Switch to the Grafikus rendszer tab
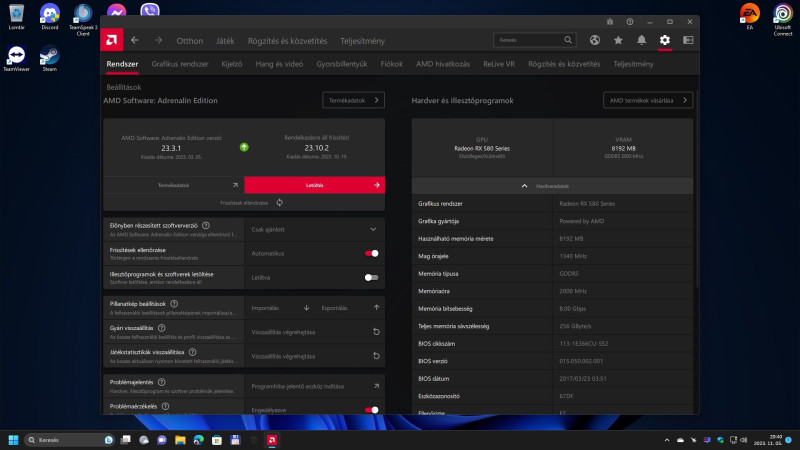The height and width of the screenshot is (450, 800). pos(180,64)
